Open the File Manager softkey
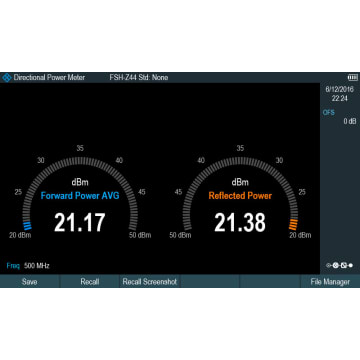Image resolution: width=360 pixels, height=360 pixels. (x=330, y=282)
